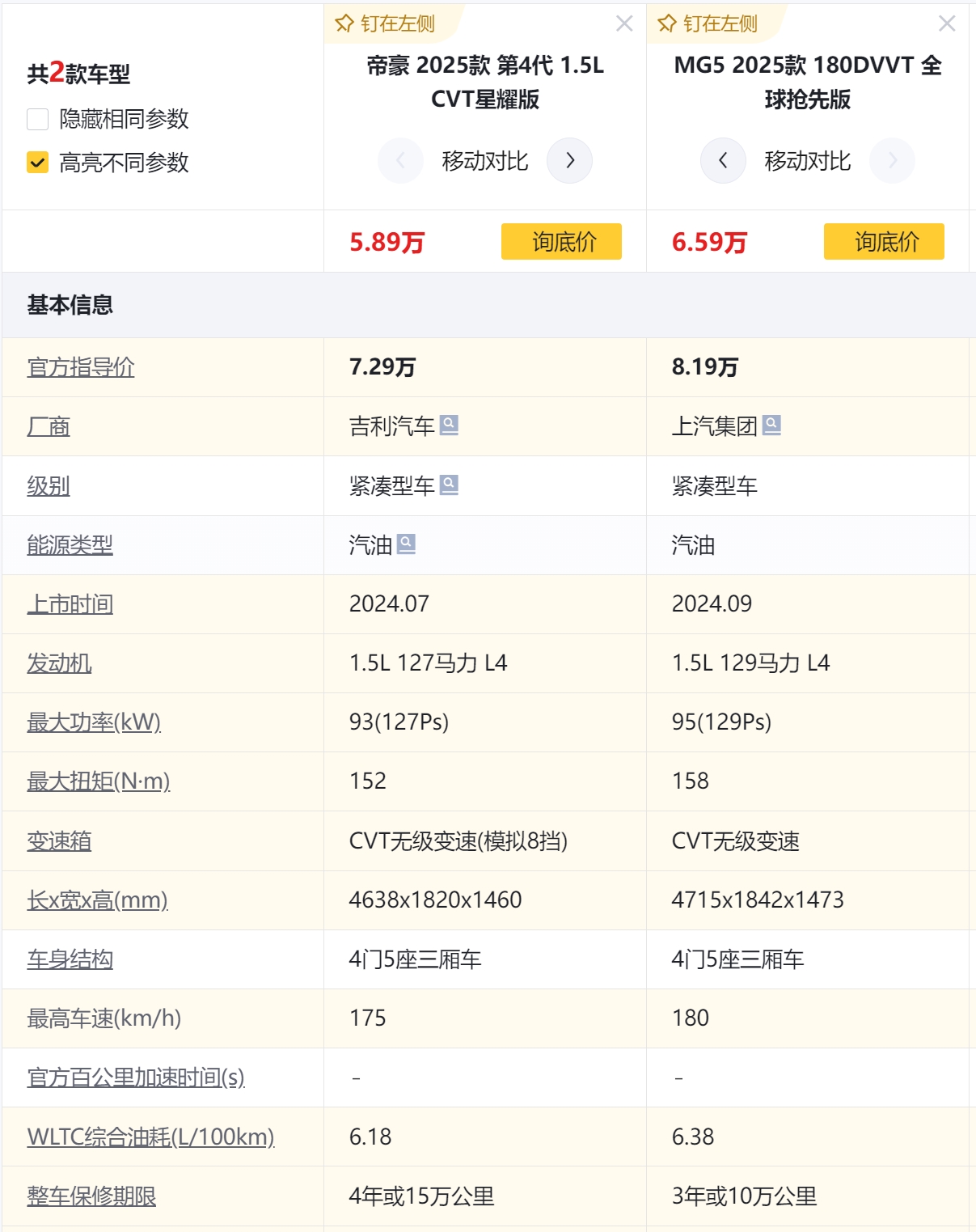Screen dimensions: 976x1232
Task: Click the 4715x1842x1473 dimensions value
Action: (x=758, y=900)
